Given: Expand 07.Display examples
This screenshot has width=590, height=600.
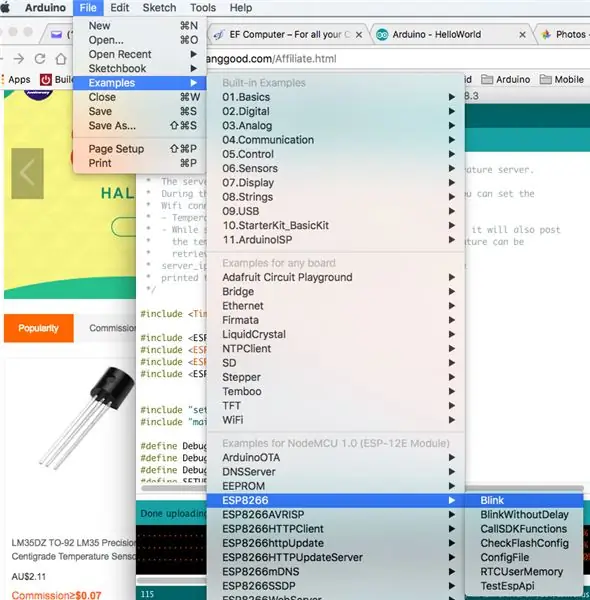Looking at the screenshot, I should [336, 183].
